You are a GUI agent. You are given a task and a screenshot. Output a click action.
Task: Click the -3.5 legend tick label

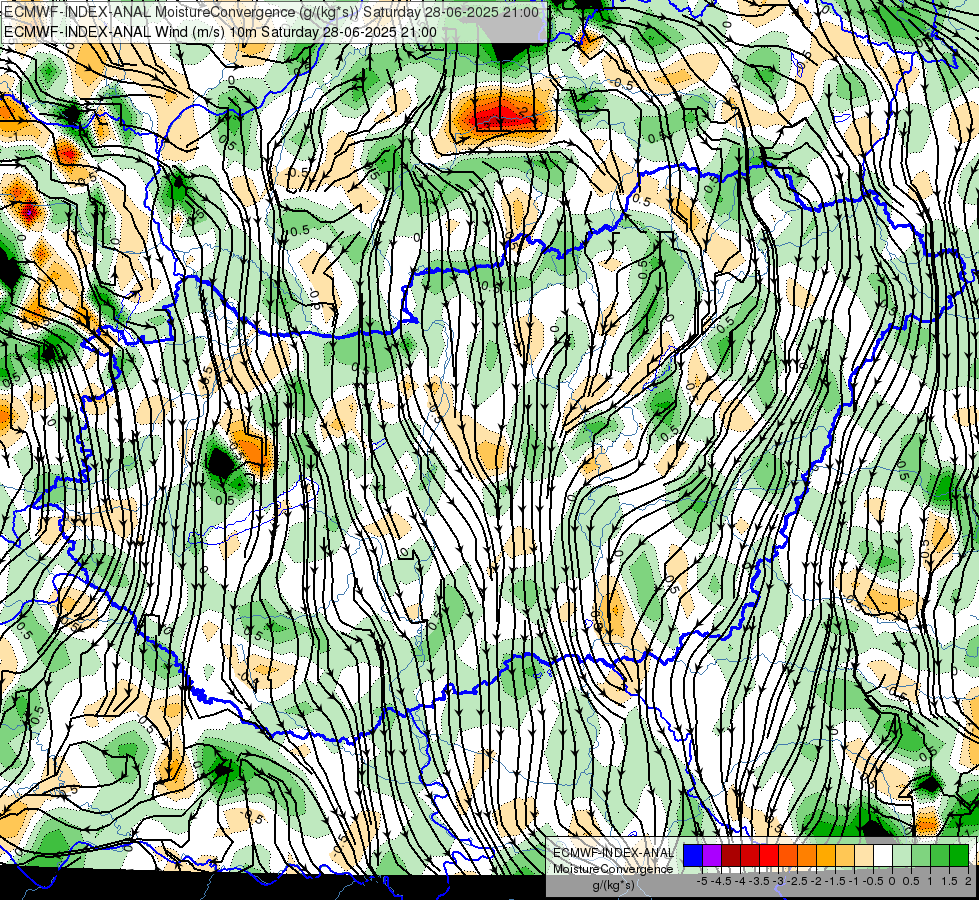(x=759, y=881)
